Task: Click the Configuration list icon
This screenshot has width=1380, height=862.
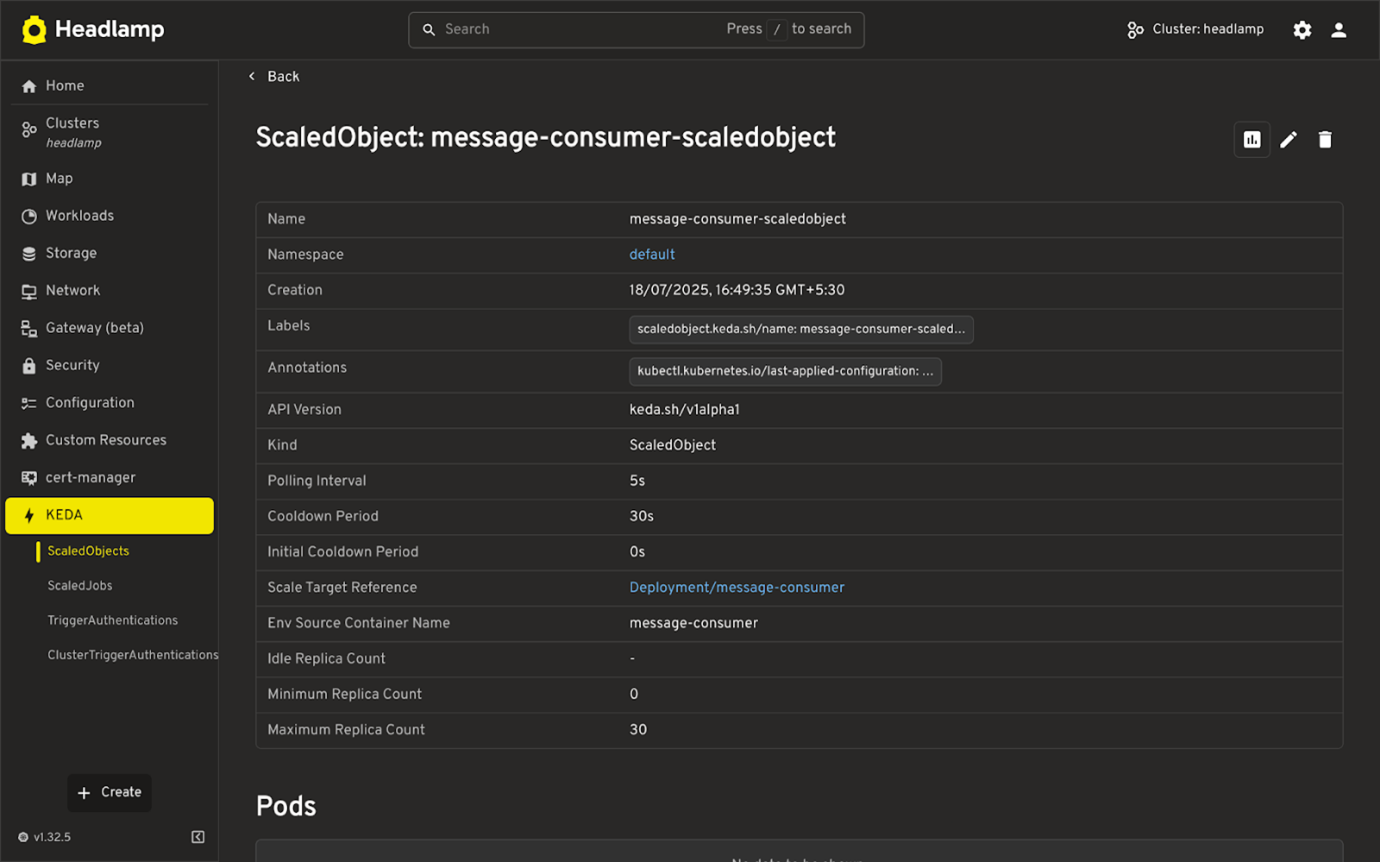Action: 29,403
